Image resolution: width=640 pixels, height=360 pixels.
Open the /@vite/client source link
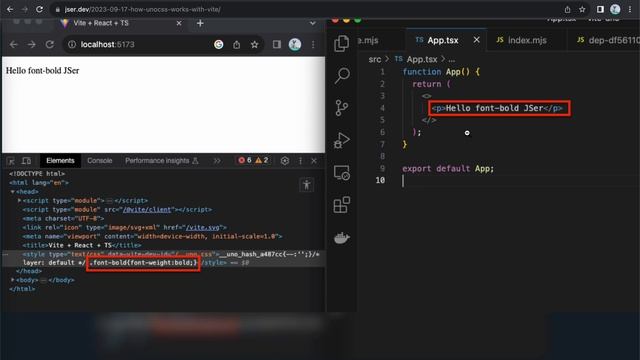pyautogui.click(x=147, y=209)
